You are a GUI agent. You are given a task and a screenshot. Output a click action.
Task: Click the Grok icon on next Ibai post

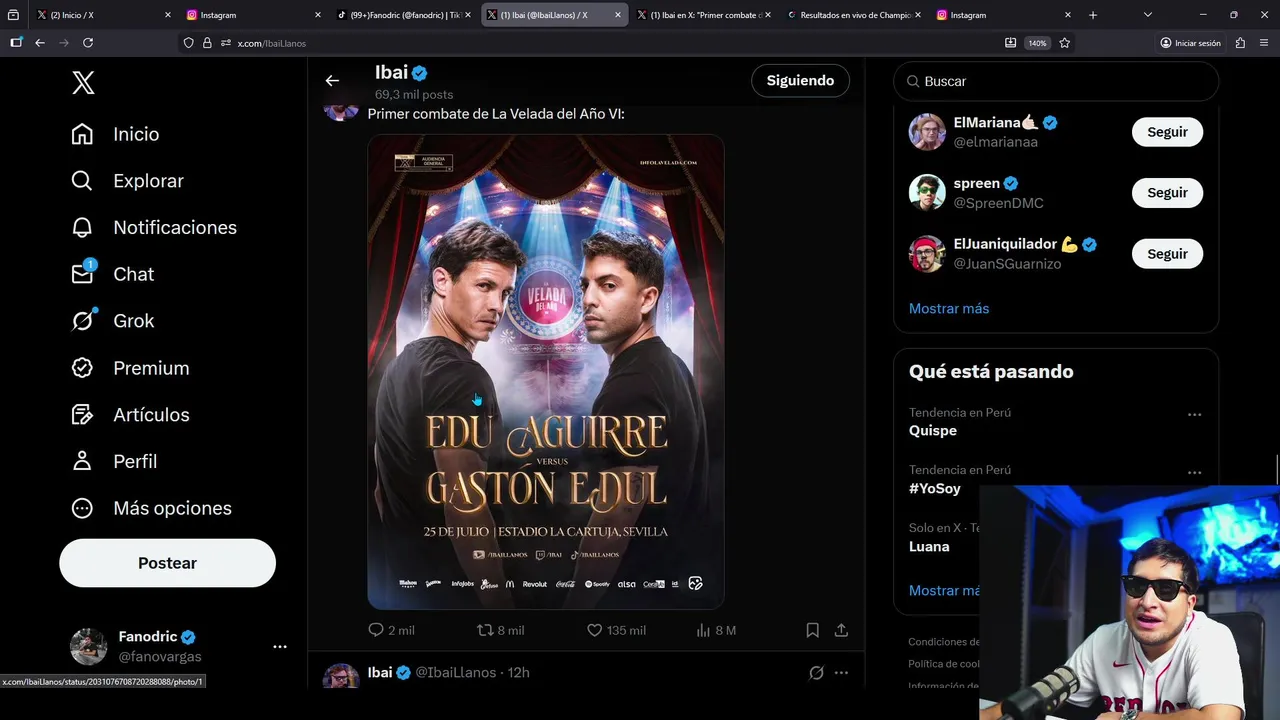coord(816,673)
